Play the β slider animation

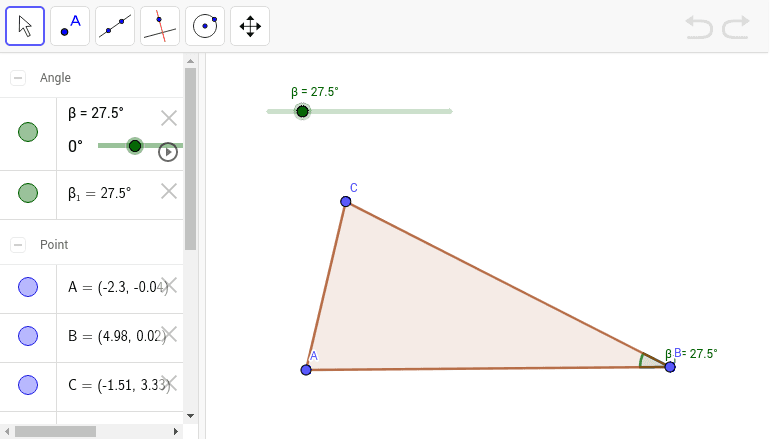(168, 152)
